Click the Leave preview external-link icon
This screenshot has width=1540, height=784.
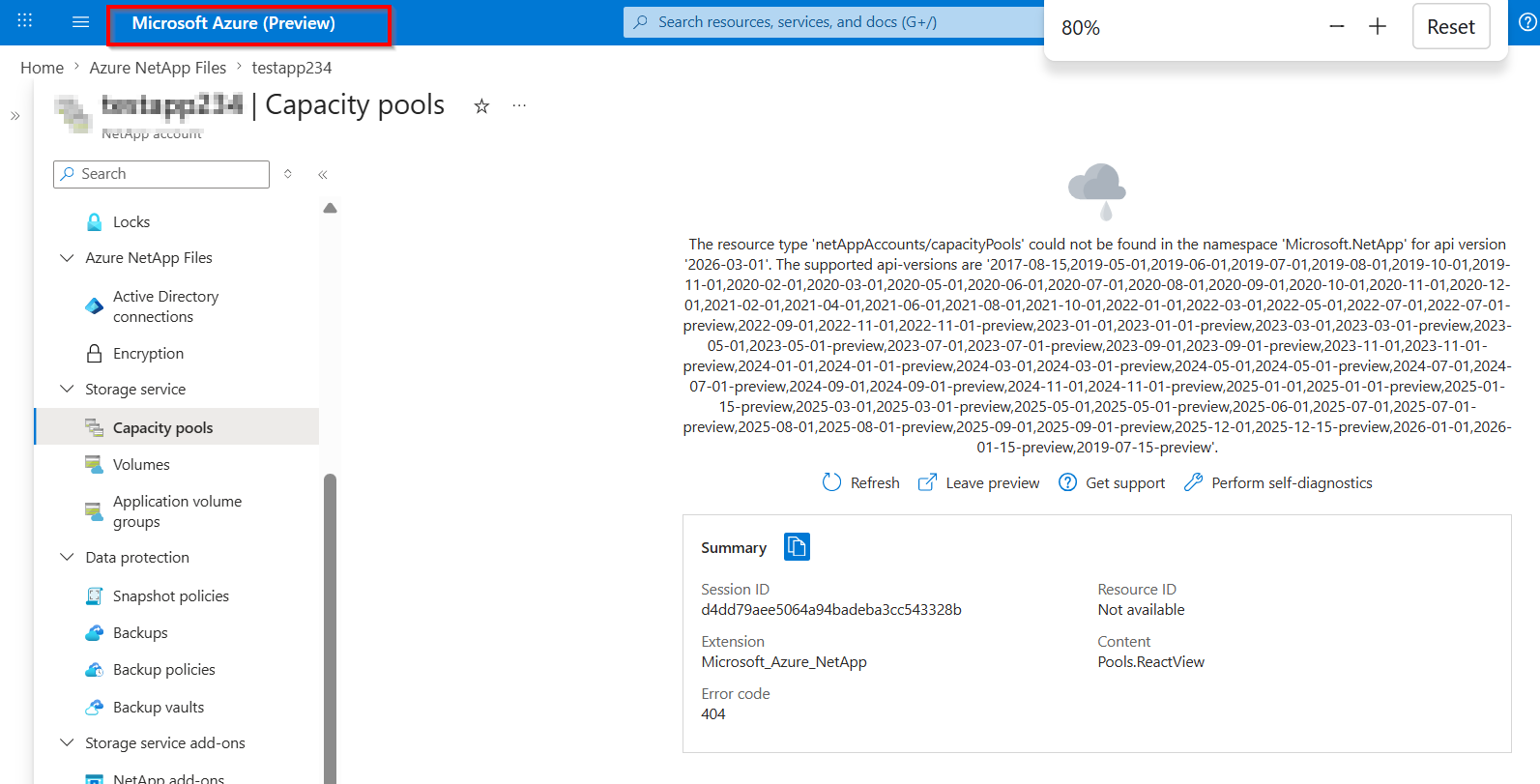927,482
